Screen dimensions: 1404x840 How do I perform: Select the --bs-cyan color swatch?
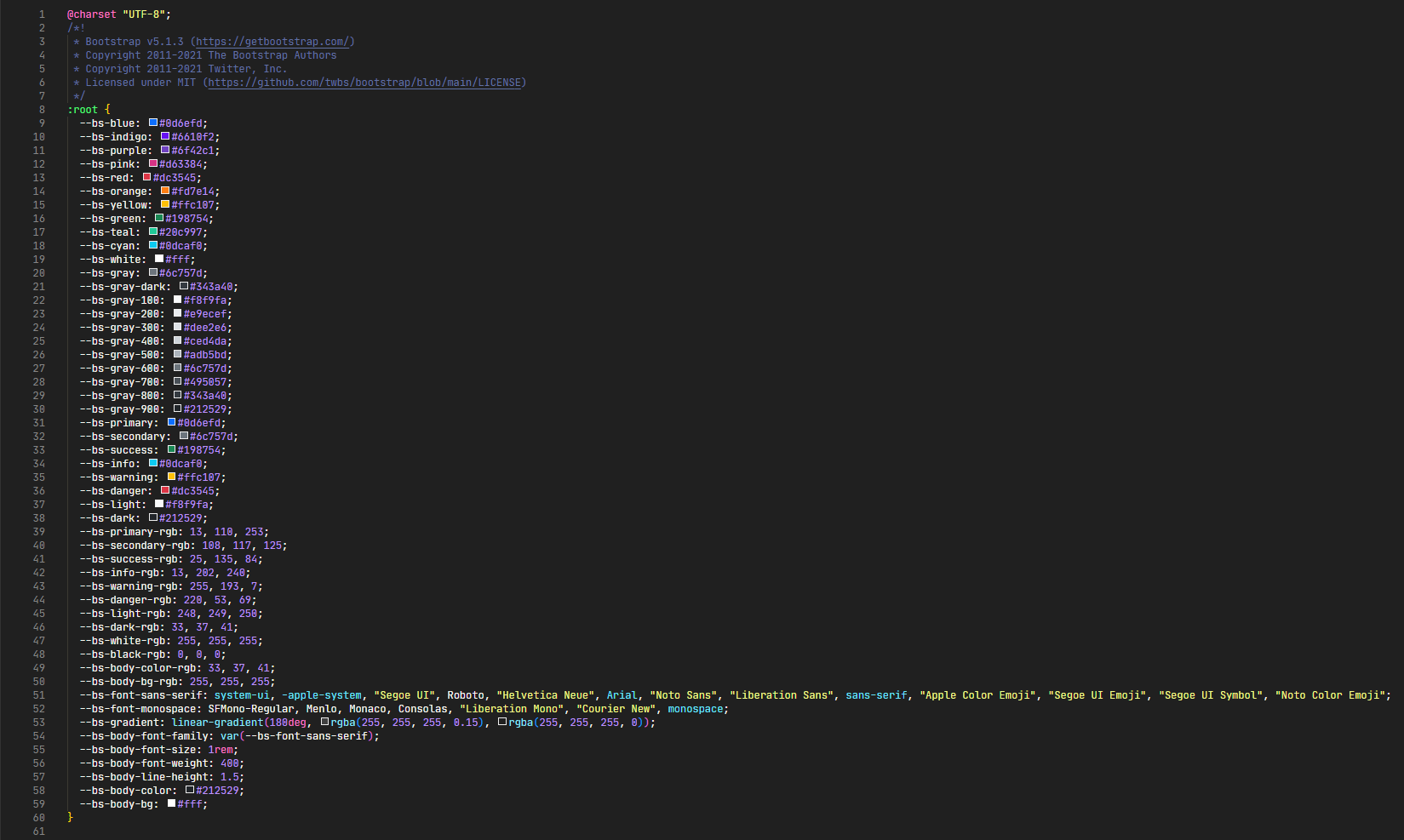point(153,245)
